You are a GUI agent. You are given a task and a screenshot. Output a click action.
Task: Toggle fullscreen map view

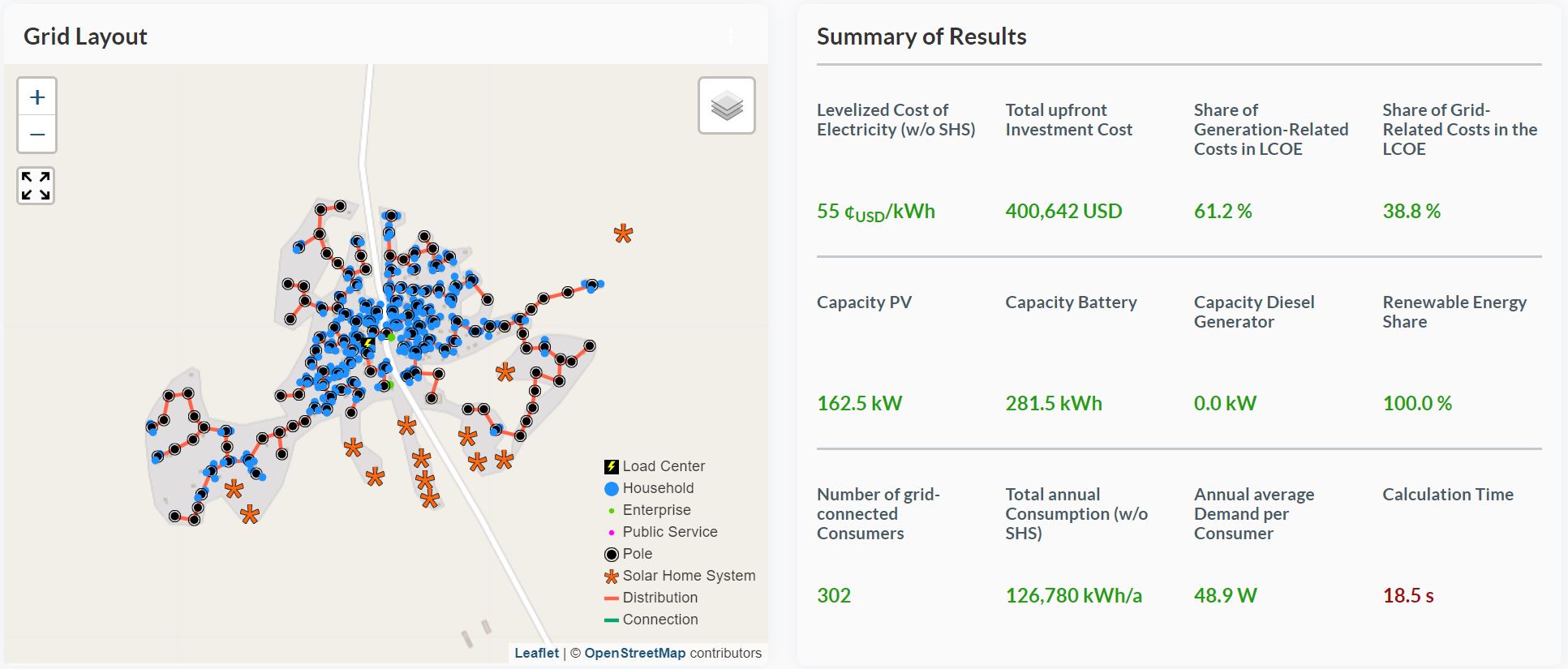click(x=36, y=186)
